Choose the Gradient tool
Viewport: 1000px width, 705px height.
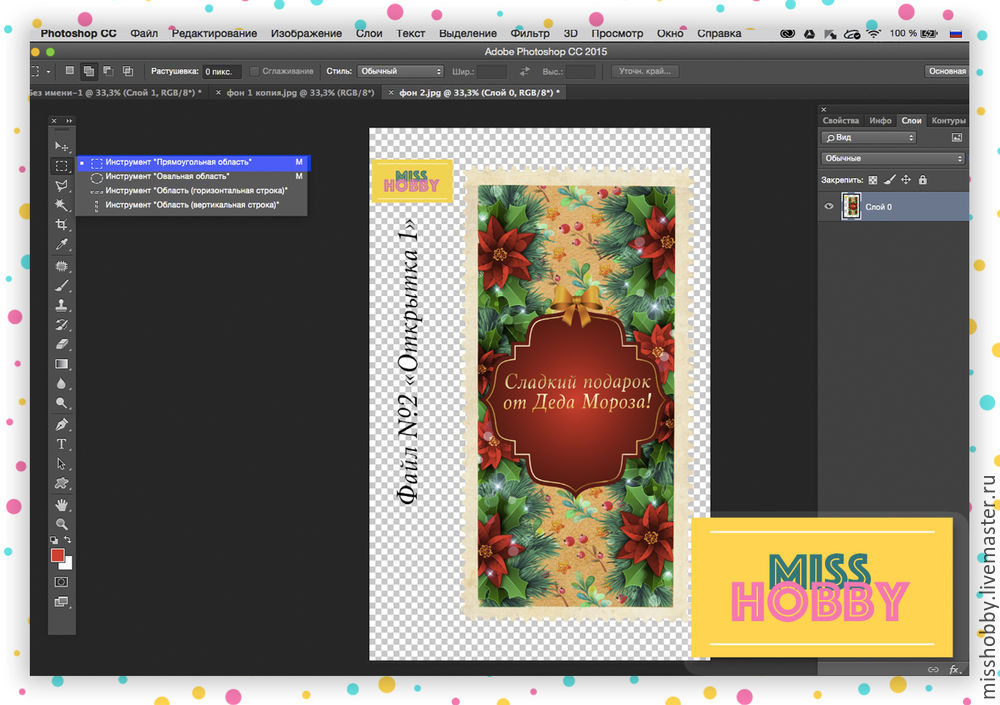(61, 364)
